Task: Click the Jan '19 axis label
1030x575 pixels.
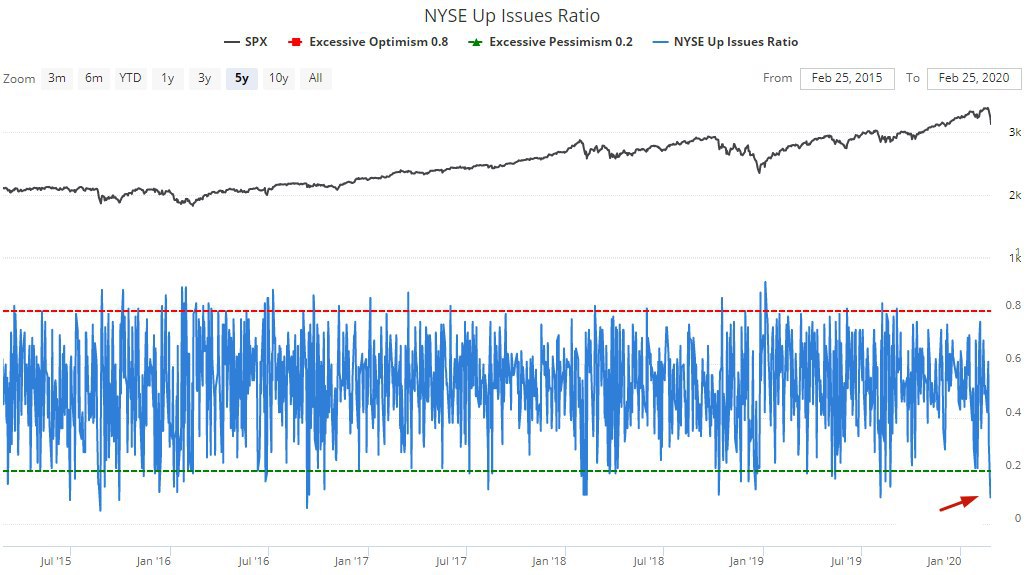Action: pos(746,561)
